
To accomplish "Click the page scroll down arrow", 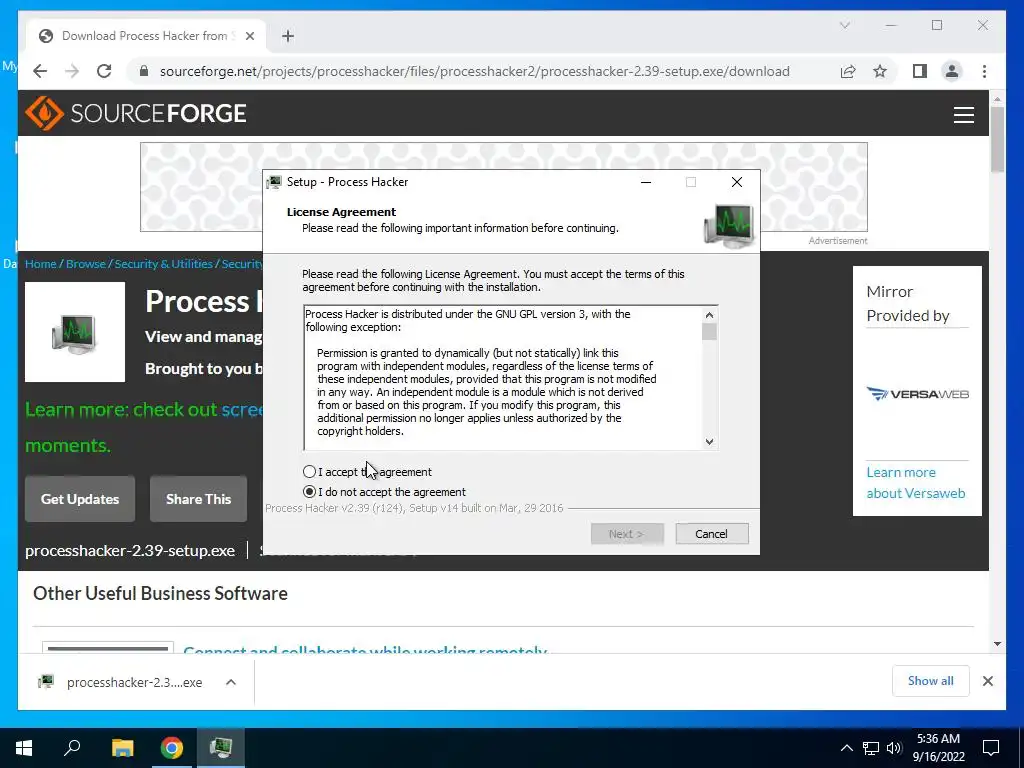I will coord(997,643).
